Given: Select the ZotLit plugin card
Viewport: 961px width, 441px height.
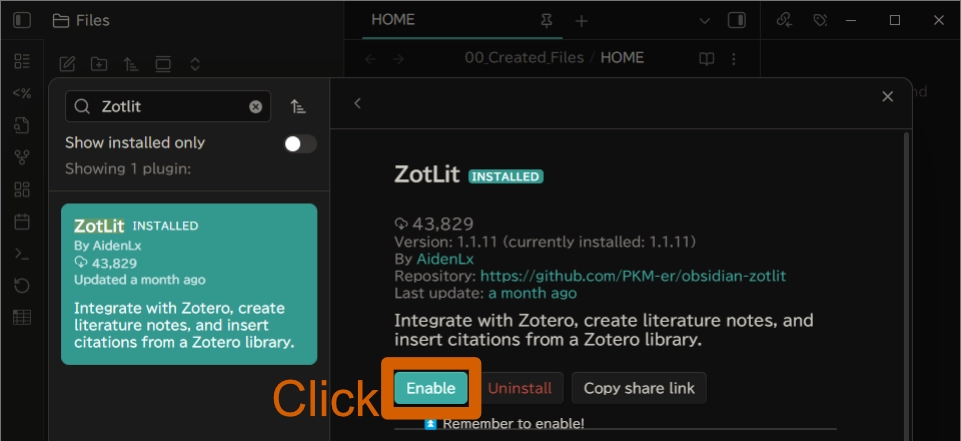Looking at the screenshot, I should pos(189,284).
